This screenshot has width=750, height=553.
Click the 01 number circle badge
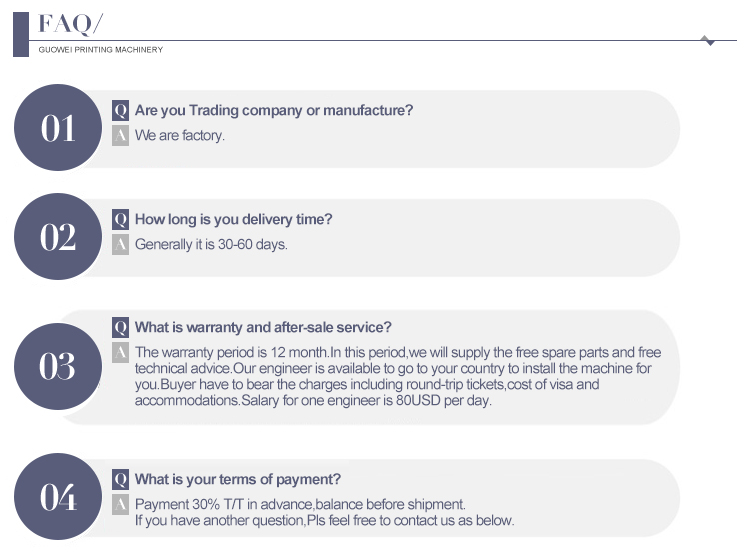click(x=58, y=128)
